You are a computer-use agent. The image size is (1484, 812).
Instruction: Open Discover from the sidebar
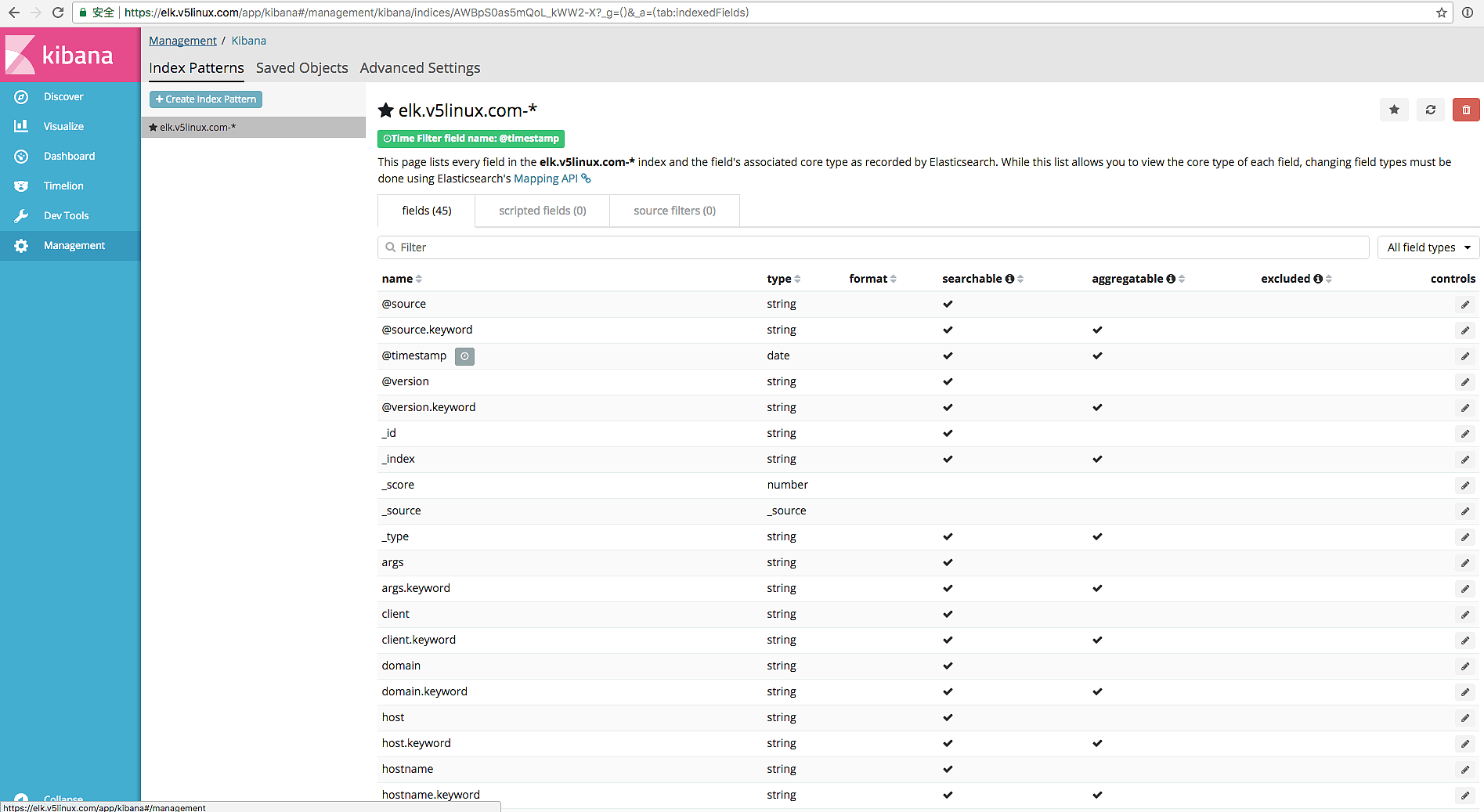pyautogui.click(x=63, y=97)
